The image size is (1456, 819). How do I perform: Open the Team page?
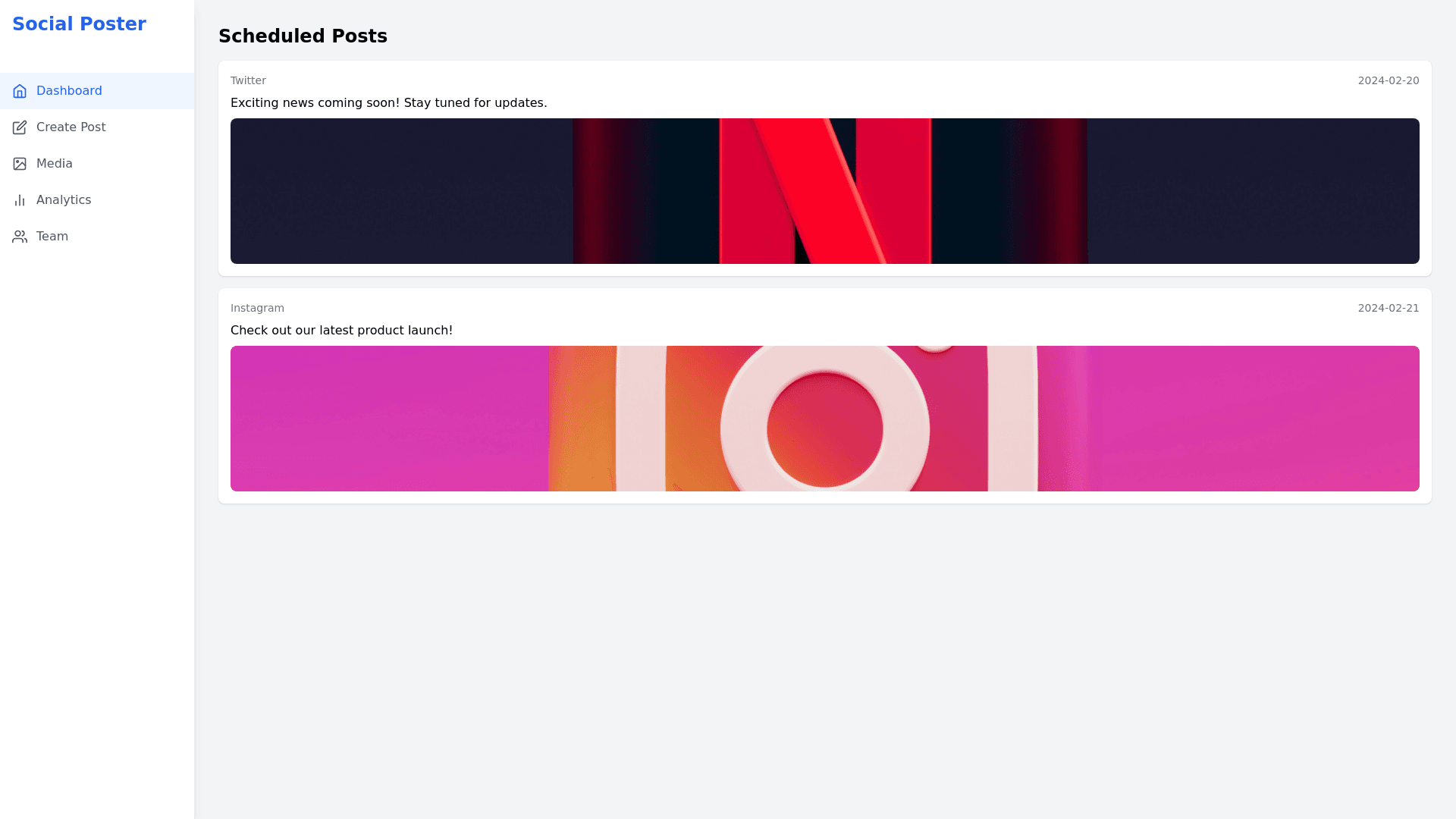click(52, 237)
